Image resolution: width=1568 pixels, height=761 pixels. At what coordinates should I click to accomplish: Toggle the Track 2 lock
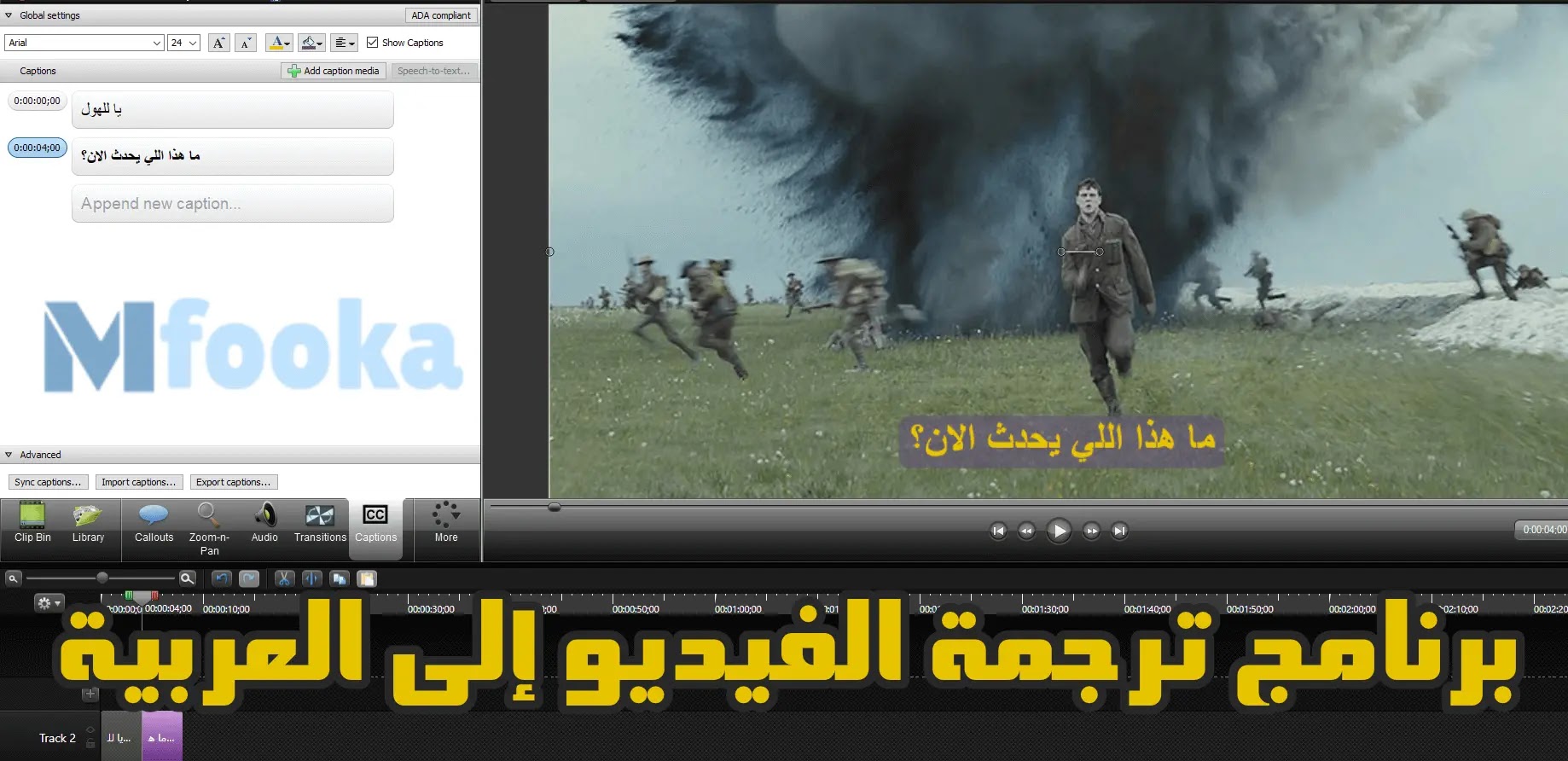click(90, 743)
